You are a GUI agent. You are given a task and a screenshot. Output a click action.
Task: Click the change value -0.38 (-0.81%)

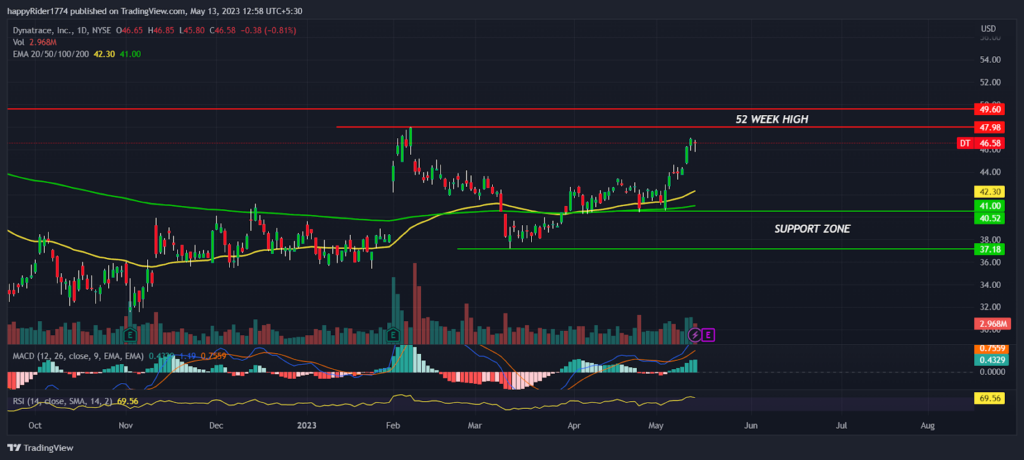coord(266,31)
